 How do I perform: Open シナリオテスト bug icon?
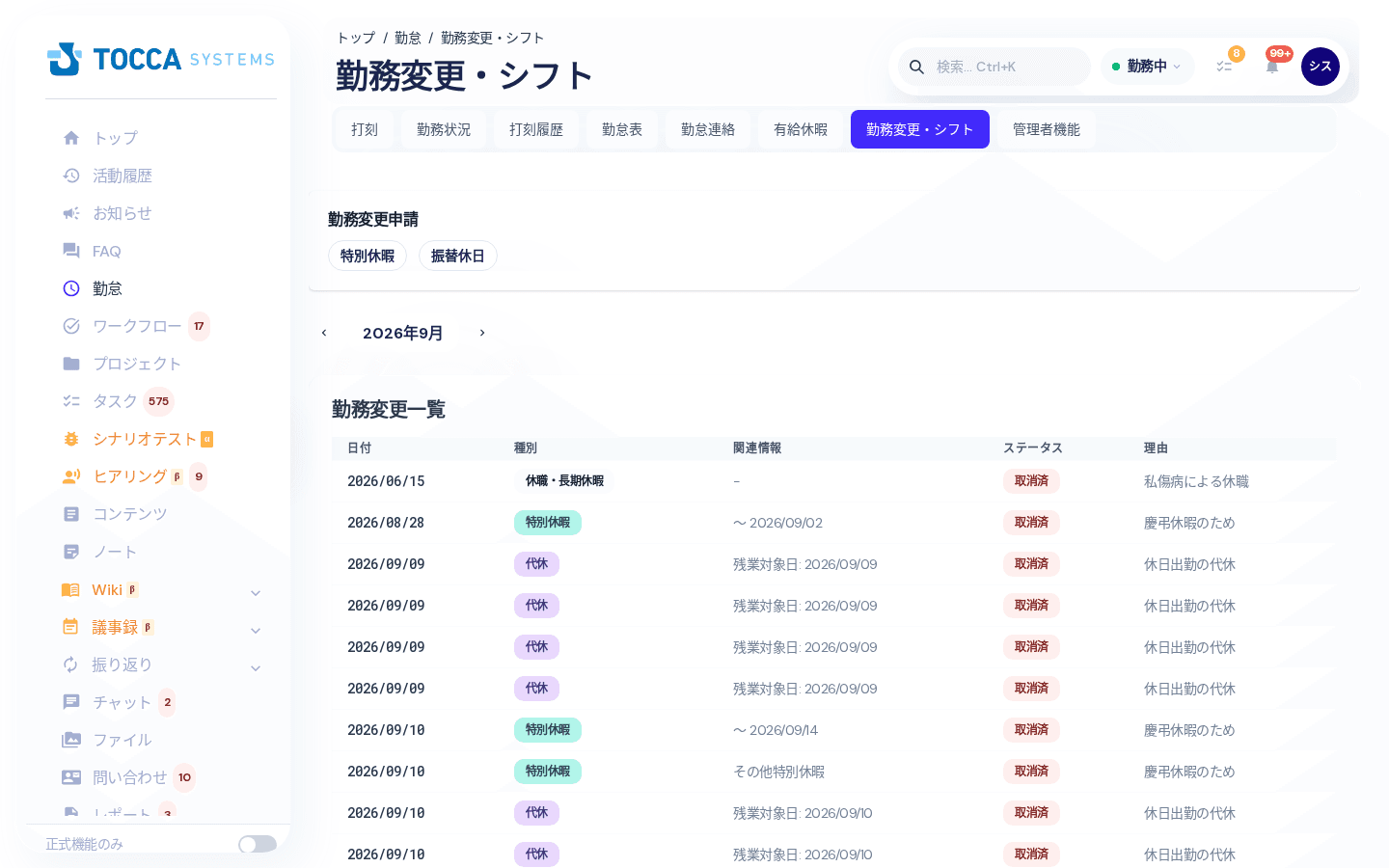(71, 439)
